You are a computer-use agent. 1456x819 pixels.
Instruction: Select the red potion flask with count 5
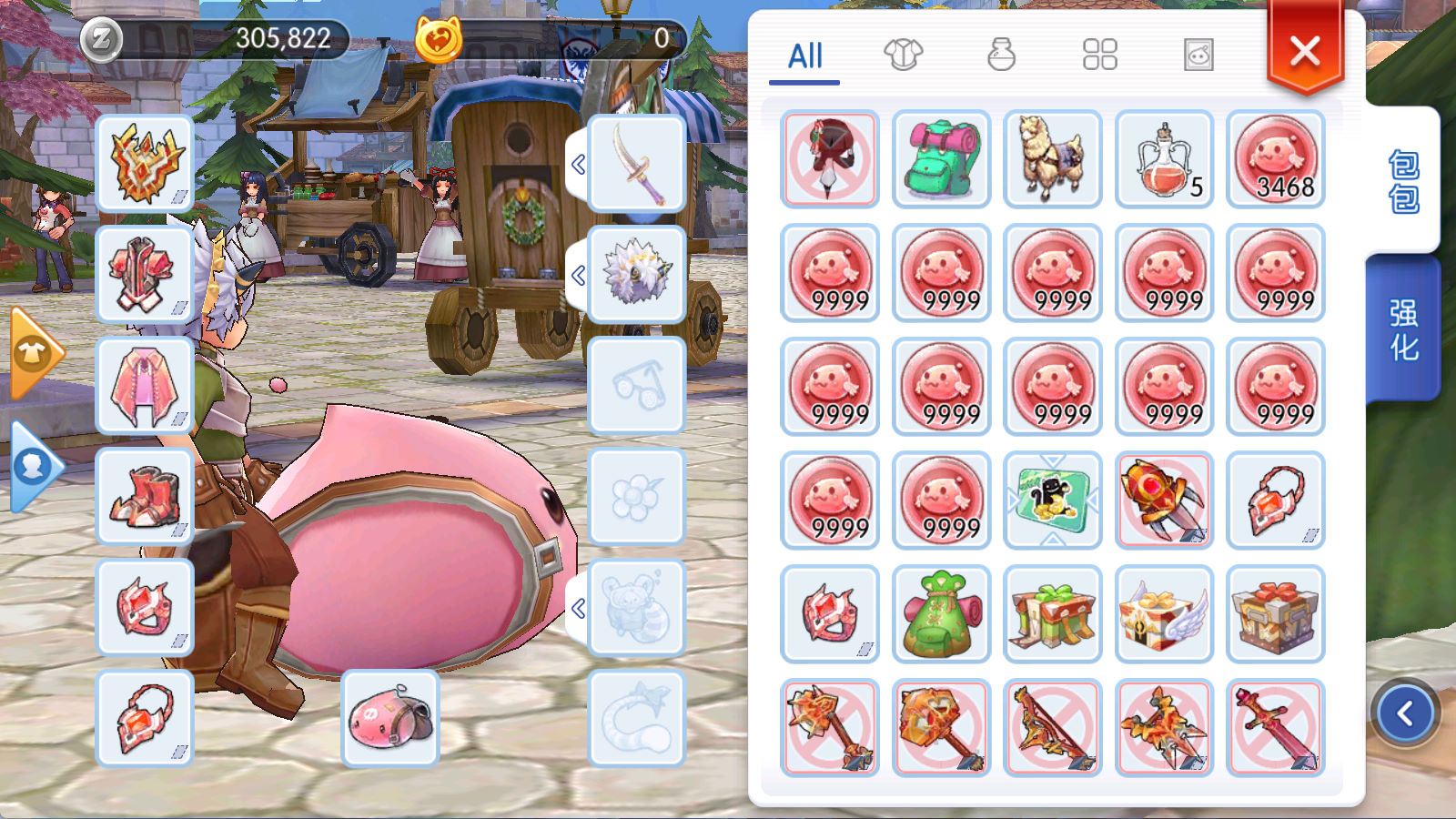pos(1164,159)
